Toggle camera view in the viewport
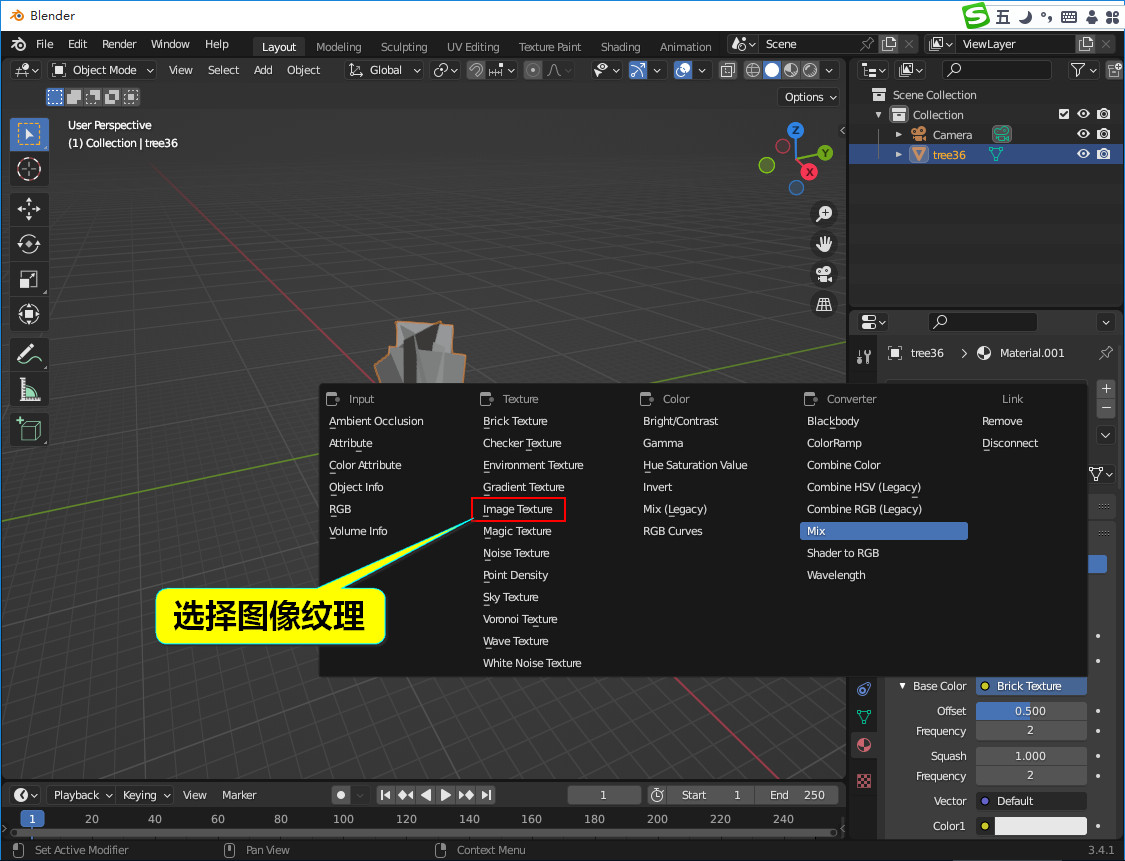This screenshot has height=861, width=1125. pyautogui.click(x=824, y=274)
